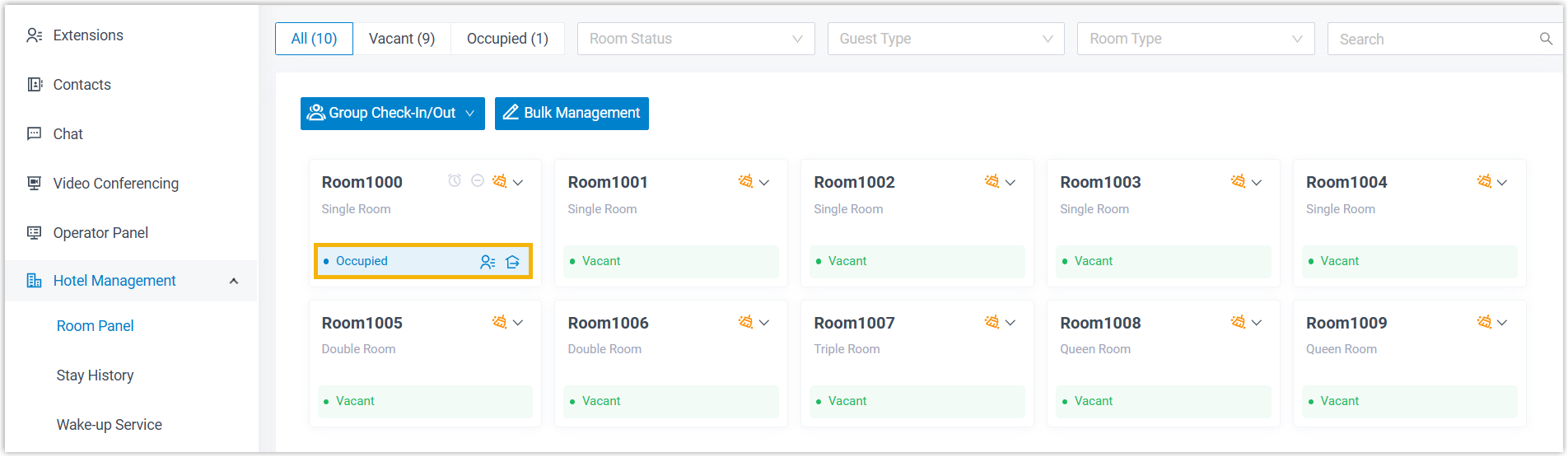
Task: Expand the Room1001 options chevron
Action: (x=764, y=183)
